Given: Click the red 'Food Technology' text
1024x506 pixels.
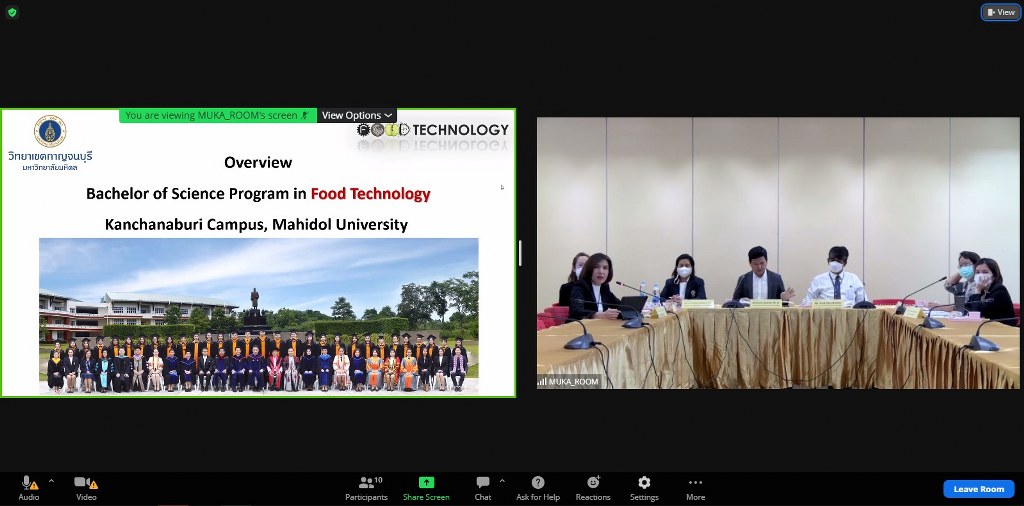Looking at the screenshot, I should coord(370,194).
